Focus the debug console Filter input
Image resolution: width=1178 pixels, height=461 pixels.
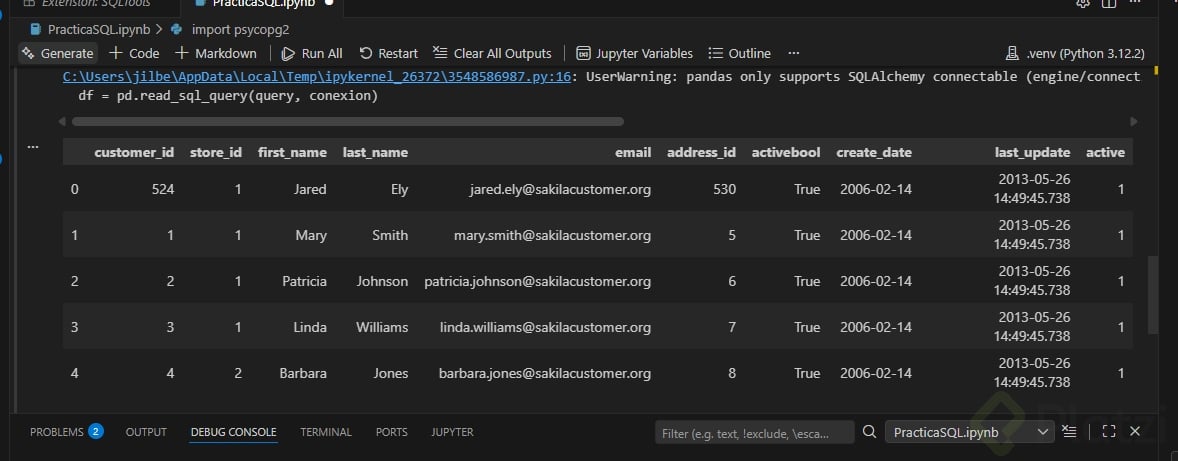[x=754, y=432]
